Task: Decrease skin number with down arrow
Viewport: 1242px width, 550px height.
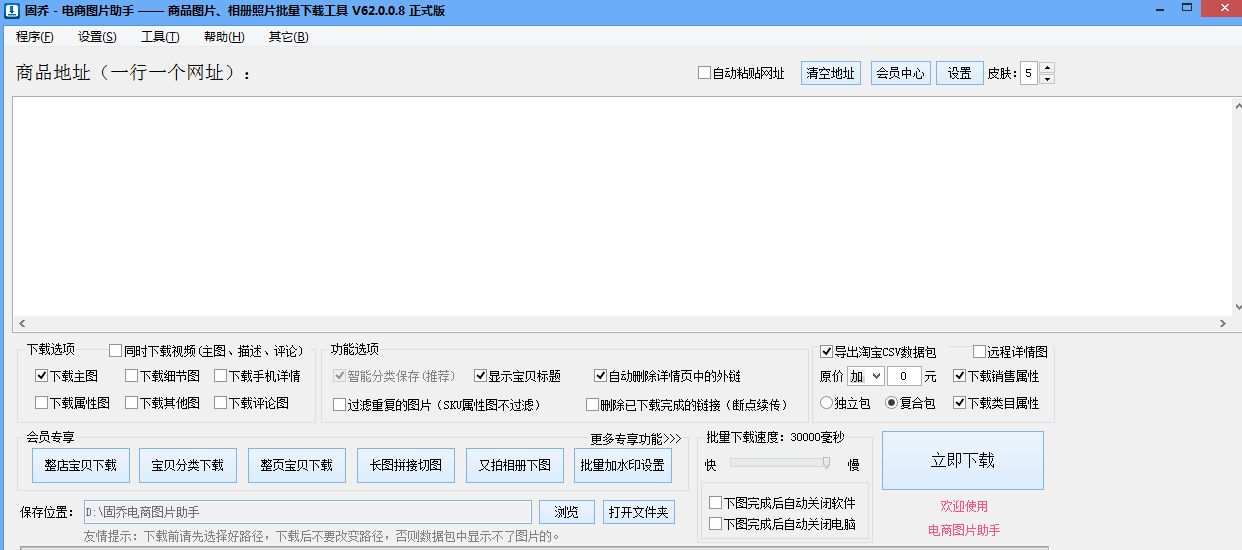Action: 1047,79
